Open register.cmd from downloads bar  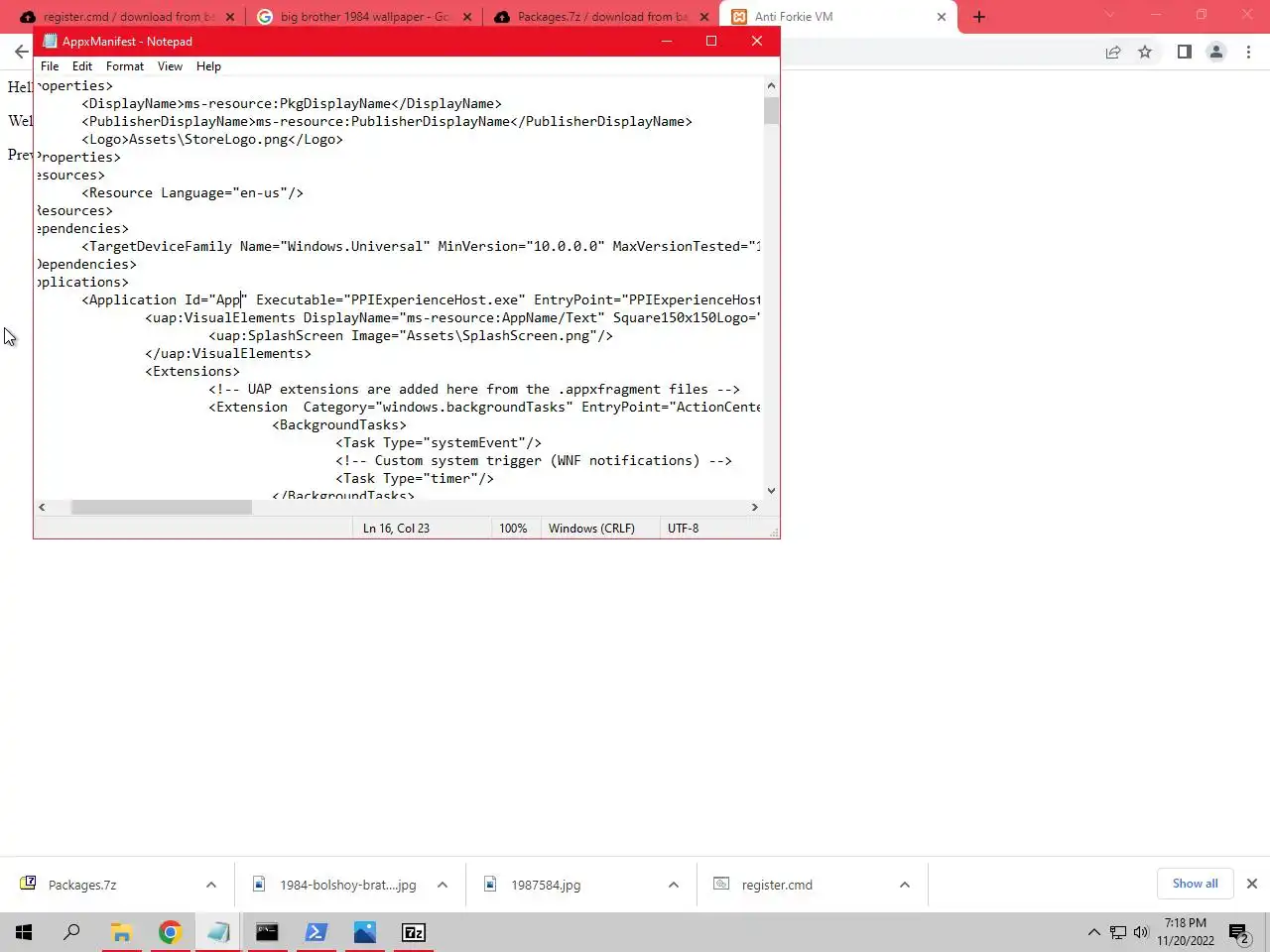pos(777,885)
